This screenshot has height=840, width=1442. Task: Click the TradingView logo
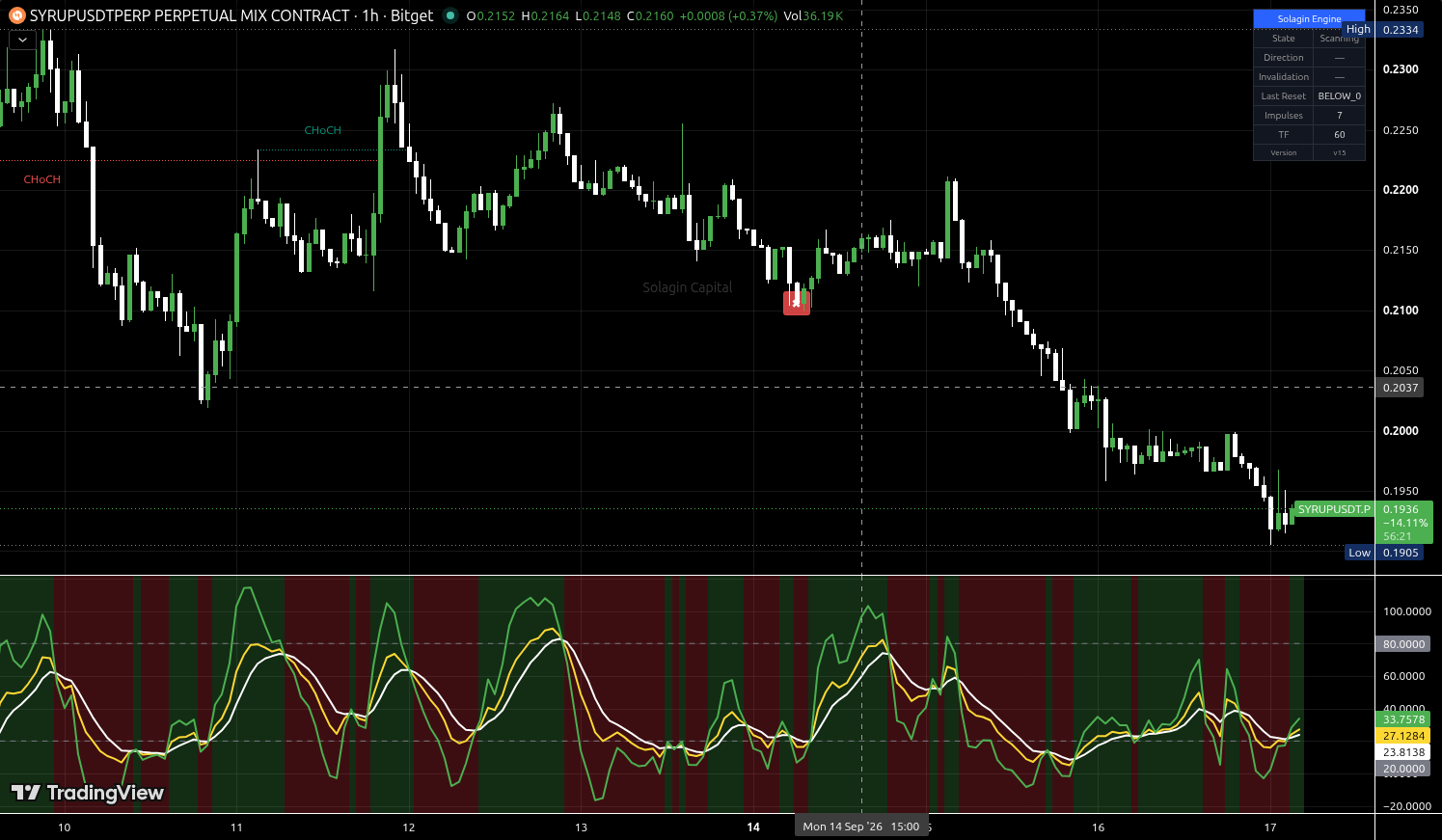click(88, 793)
